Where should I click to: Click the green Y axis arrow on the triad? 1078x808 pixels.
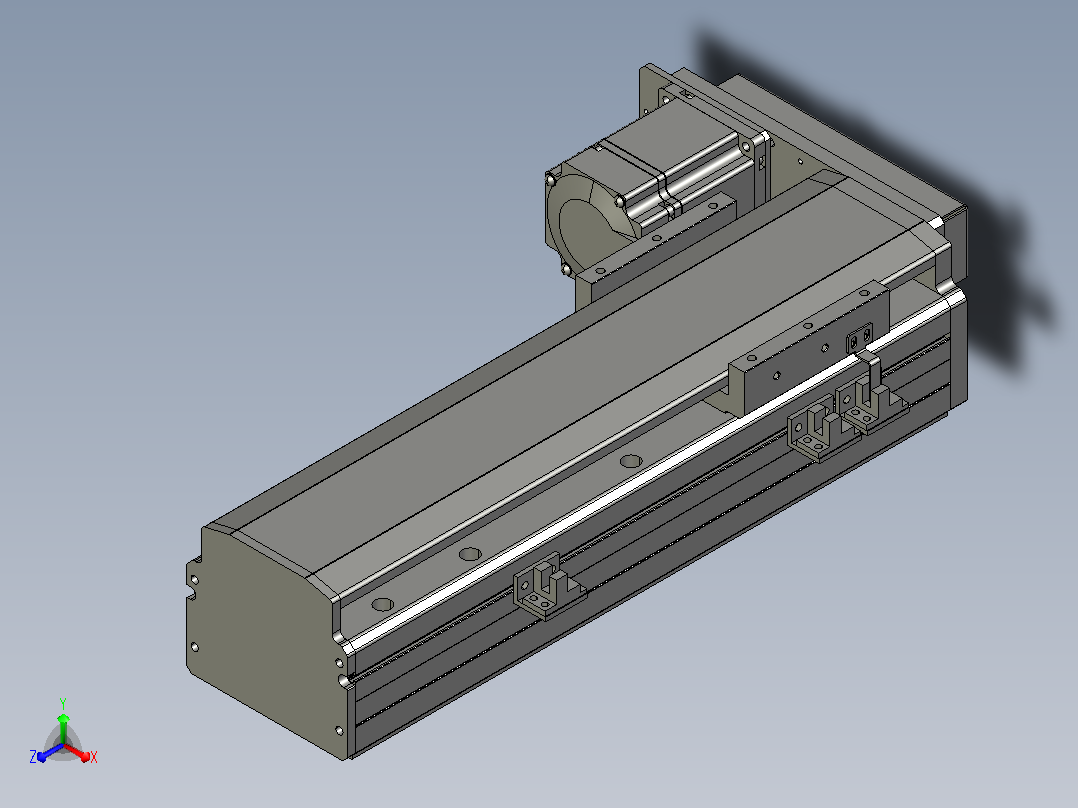tap(63, 727)
